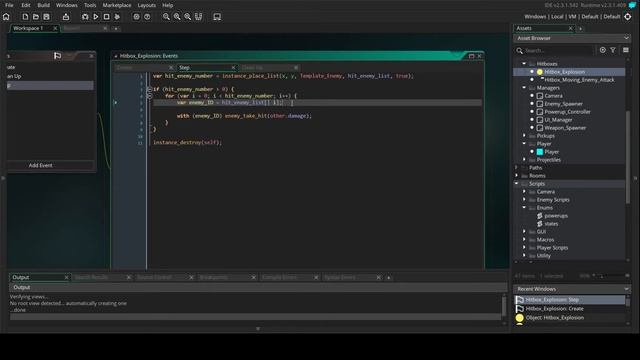The height and width of the screenshot is (360, 640).
Task: Expand the Rooms folder
Action: pos(517,176)
